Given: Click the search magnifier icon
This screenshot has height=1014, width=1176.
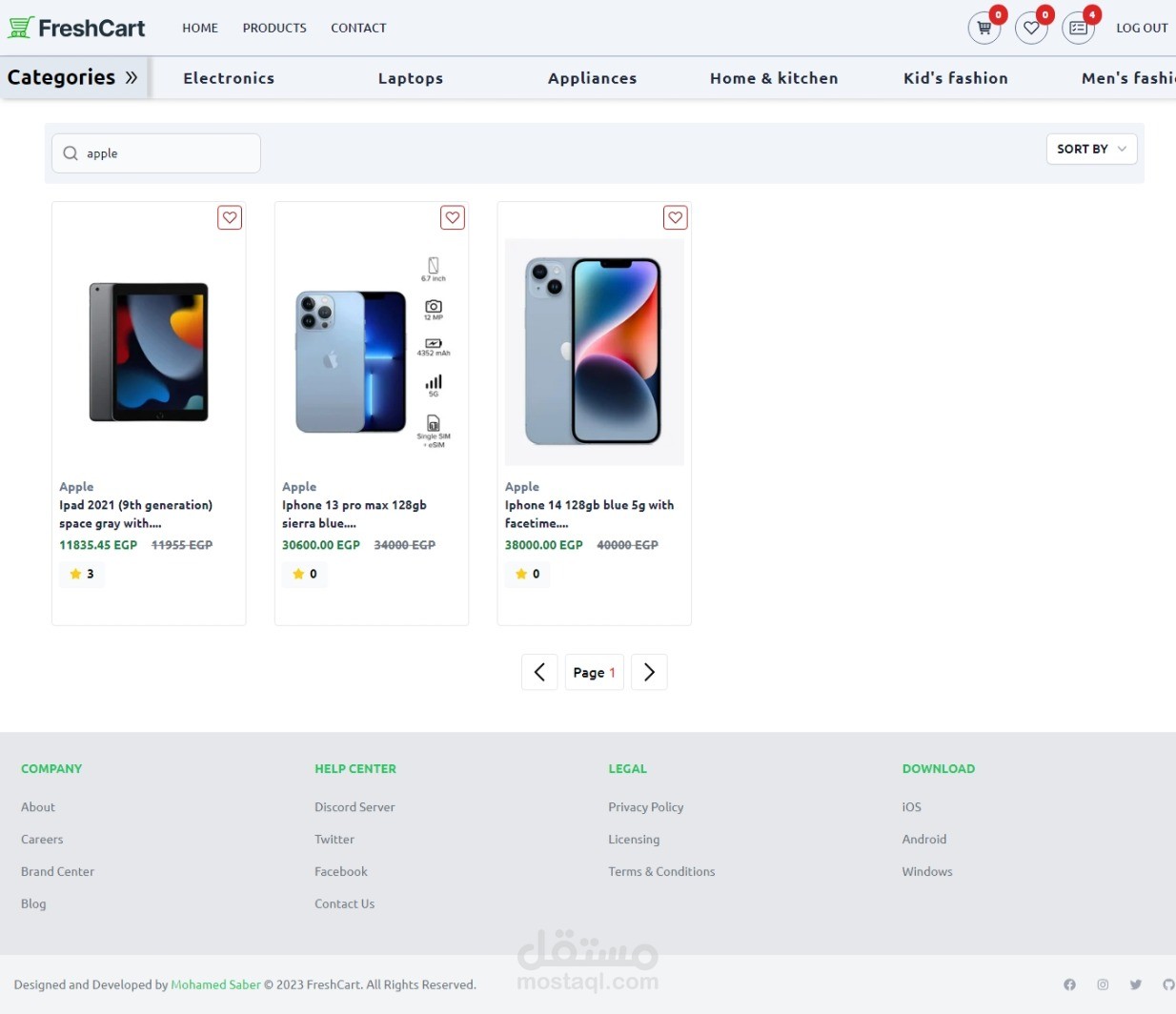Looking at the screenshot, I should pos(71,153).
